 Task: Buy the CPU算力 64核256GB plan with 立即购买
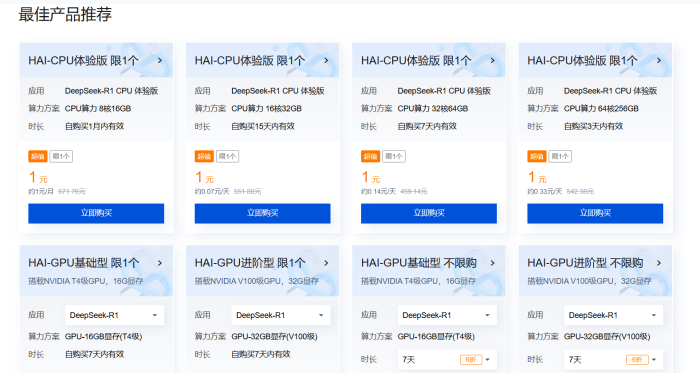[x=595, y=213]
